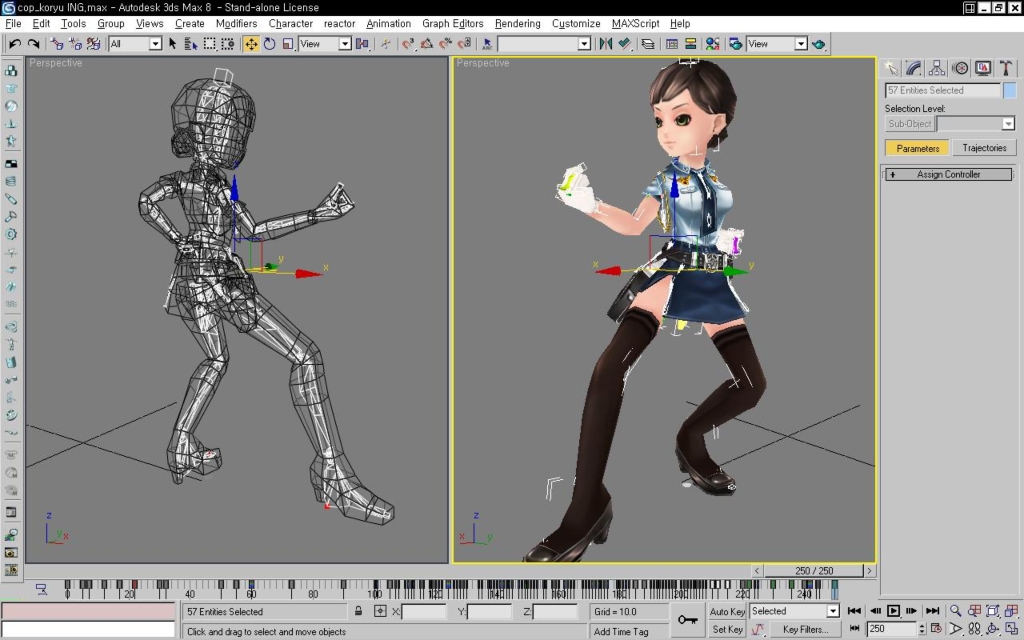This screenshot has width=1024, height=640.
Task: Switch to the Motion command panel
Action: [960, 68]
